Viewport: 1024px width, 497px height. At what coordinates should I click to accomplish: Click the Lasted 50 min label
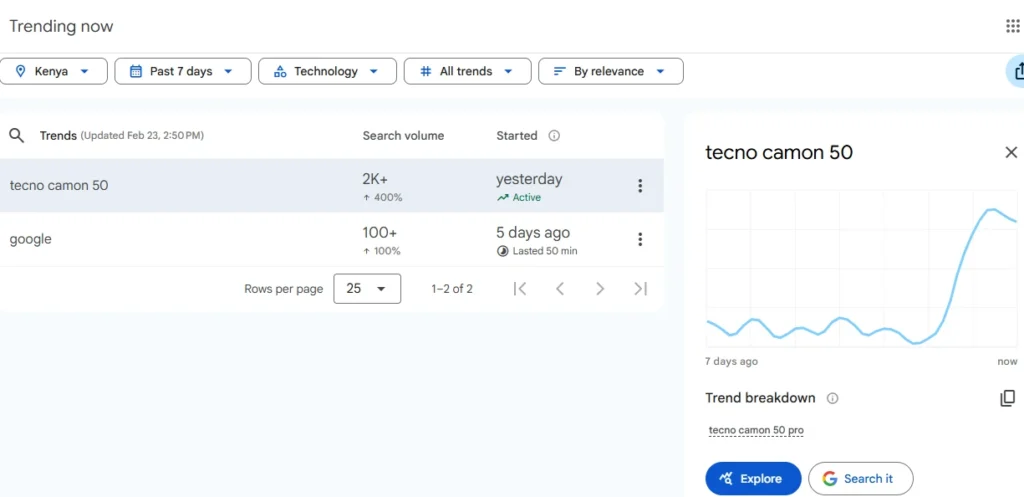[x=545, y=251]
